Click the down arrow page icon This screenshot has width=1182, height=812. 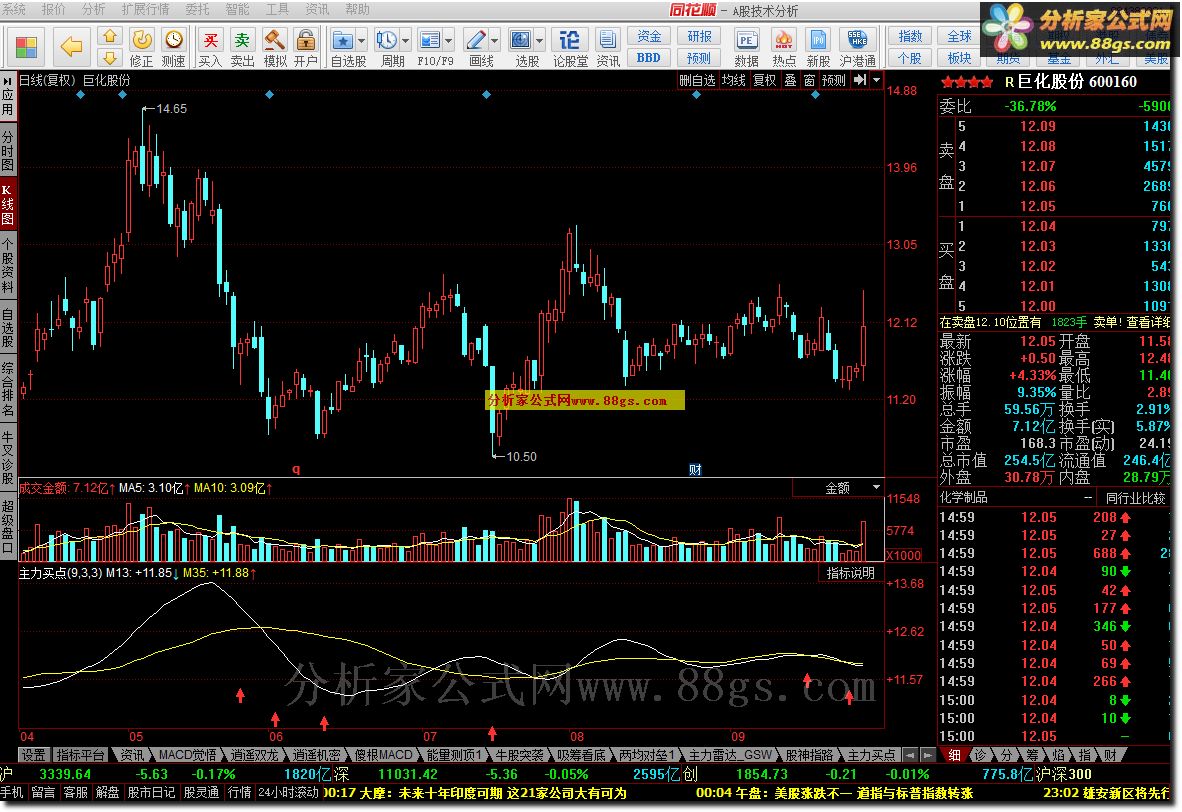pyautogui.click(x=110, y=57)
